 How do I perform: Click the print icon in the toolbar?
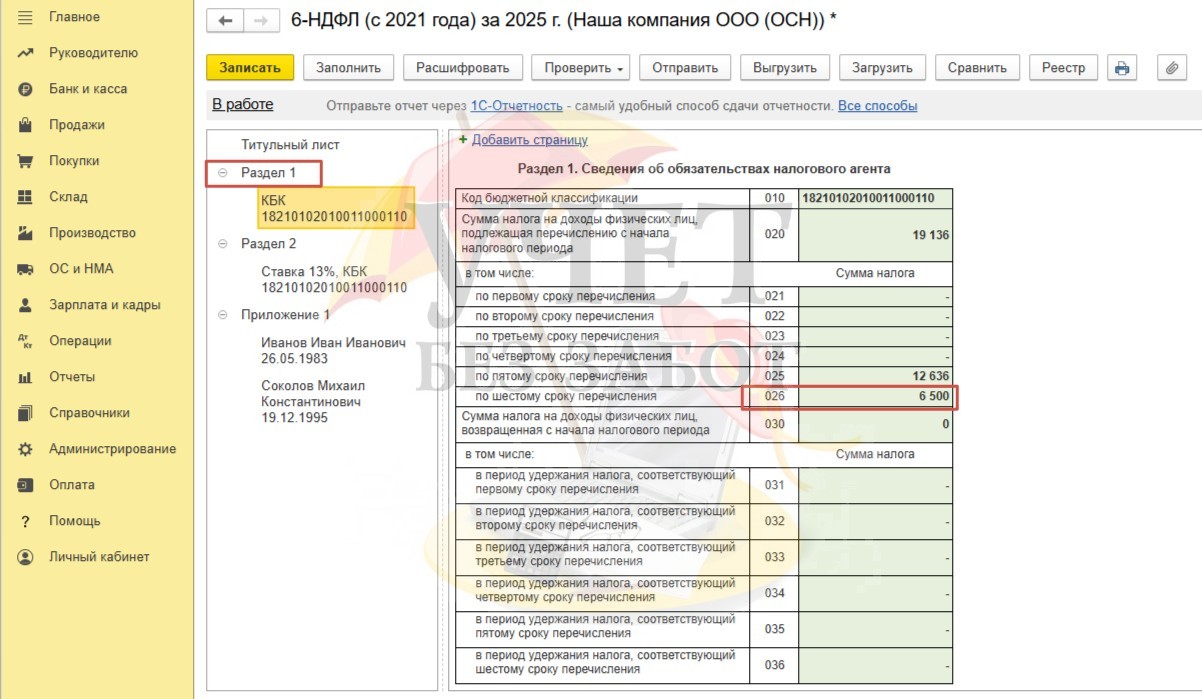1122,68
